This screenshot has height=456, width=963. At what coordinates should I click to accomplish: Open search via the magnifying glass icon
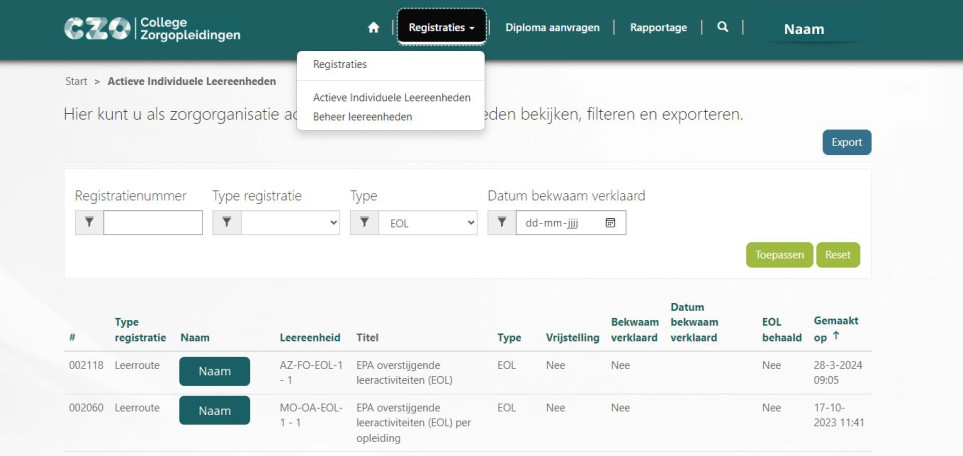pos(722,28)
